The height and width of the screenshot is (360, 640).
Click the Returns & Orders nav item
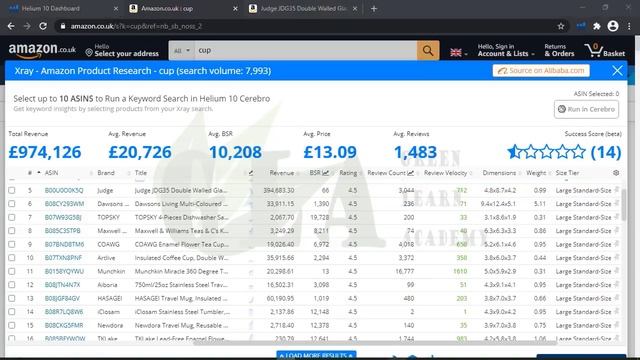(x=559, y=50)
